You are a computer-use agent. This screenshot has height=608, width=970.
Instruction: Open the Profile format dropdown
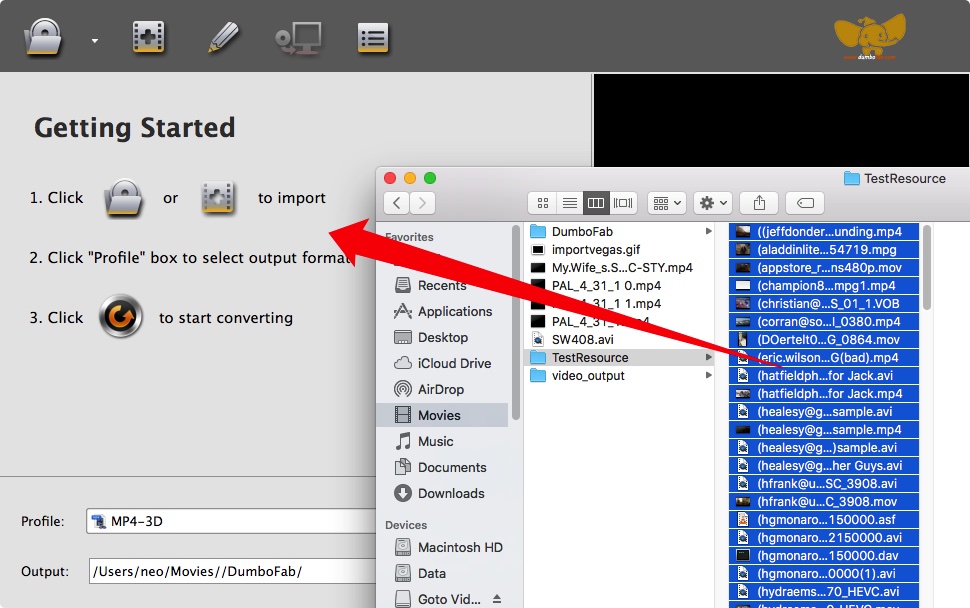tap(230, 521)
